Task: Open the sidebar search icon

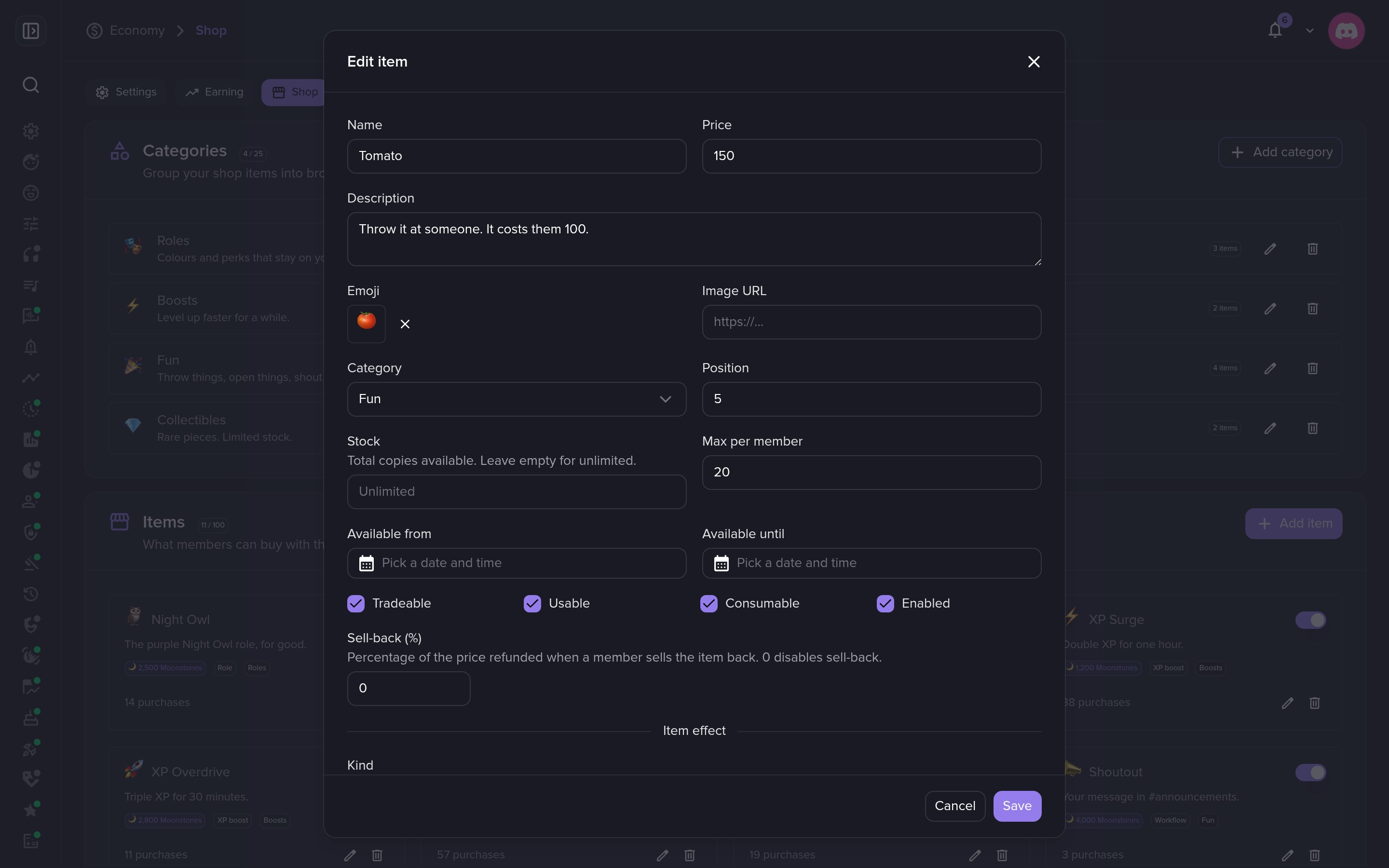Action: coord(31,85)
